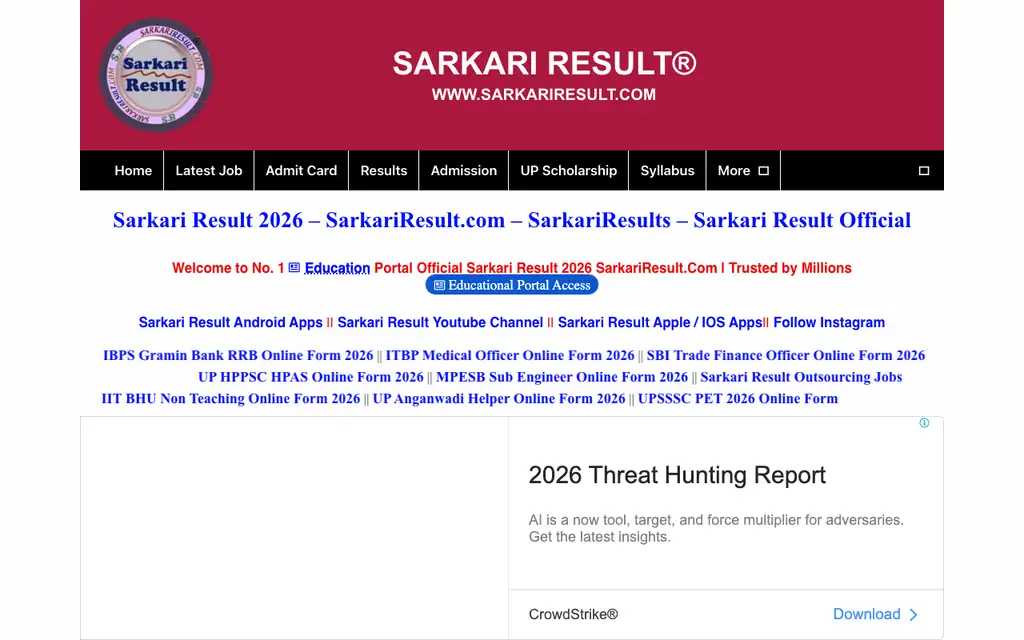Select the Admission menu item
Viewport: 1024px width, 640px height.
464,170
